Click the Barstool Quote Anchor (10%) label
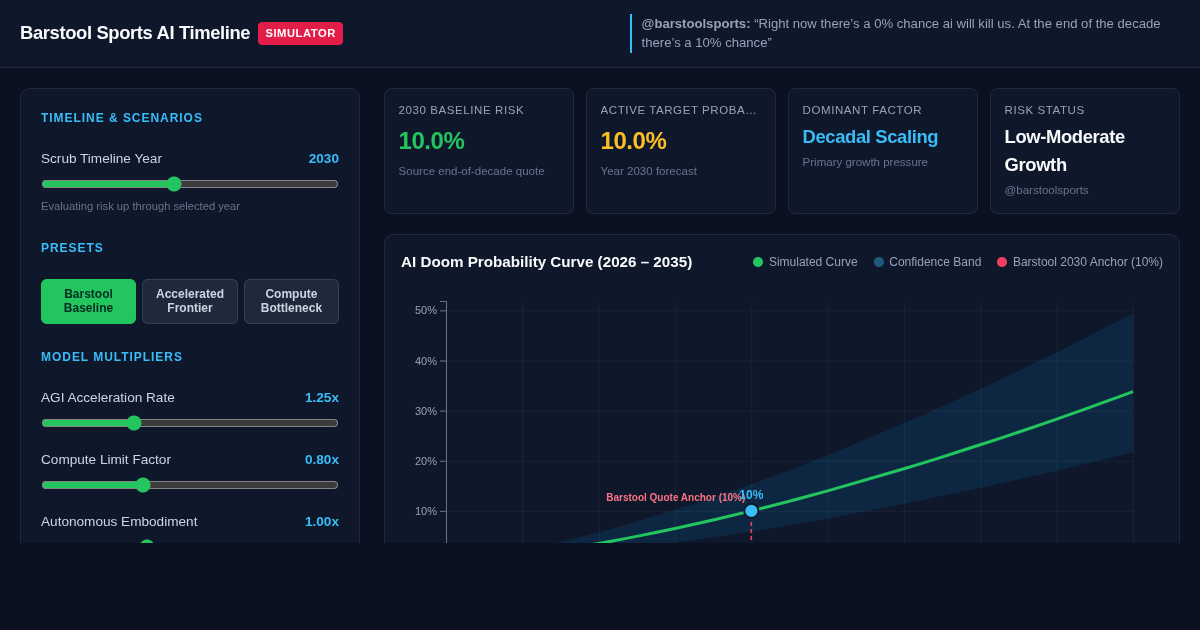This screenshot has width=1200, height=630. pyautogui.click(x=675, y=497)
